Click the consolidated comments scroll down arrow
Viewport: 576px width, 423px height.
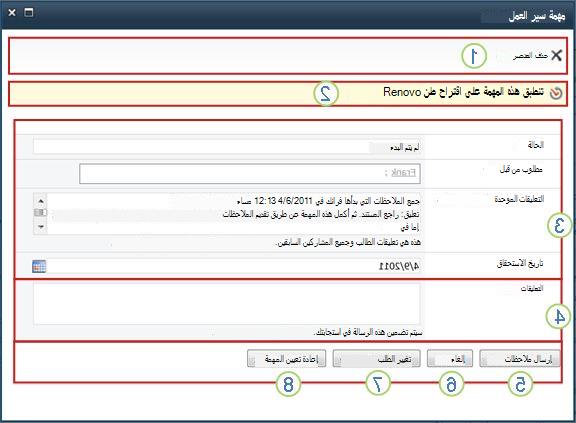pyautogui.click(x=41, y=227)
